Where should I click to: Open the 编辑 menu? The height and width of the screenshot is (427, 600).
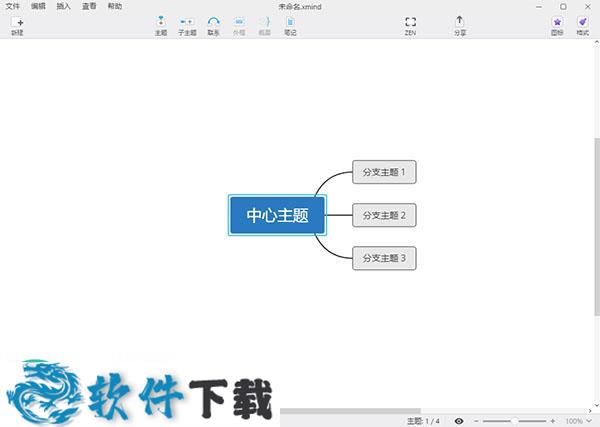[38, 6]
